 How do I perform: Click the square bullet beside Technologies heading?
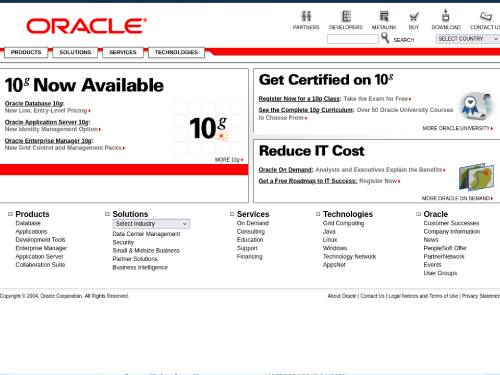click(318, 214)
